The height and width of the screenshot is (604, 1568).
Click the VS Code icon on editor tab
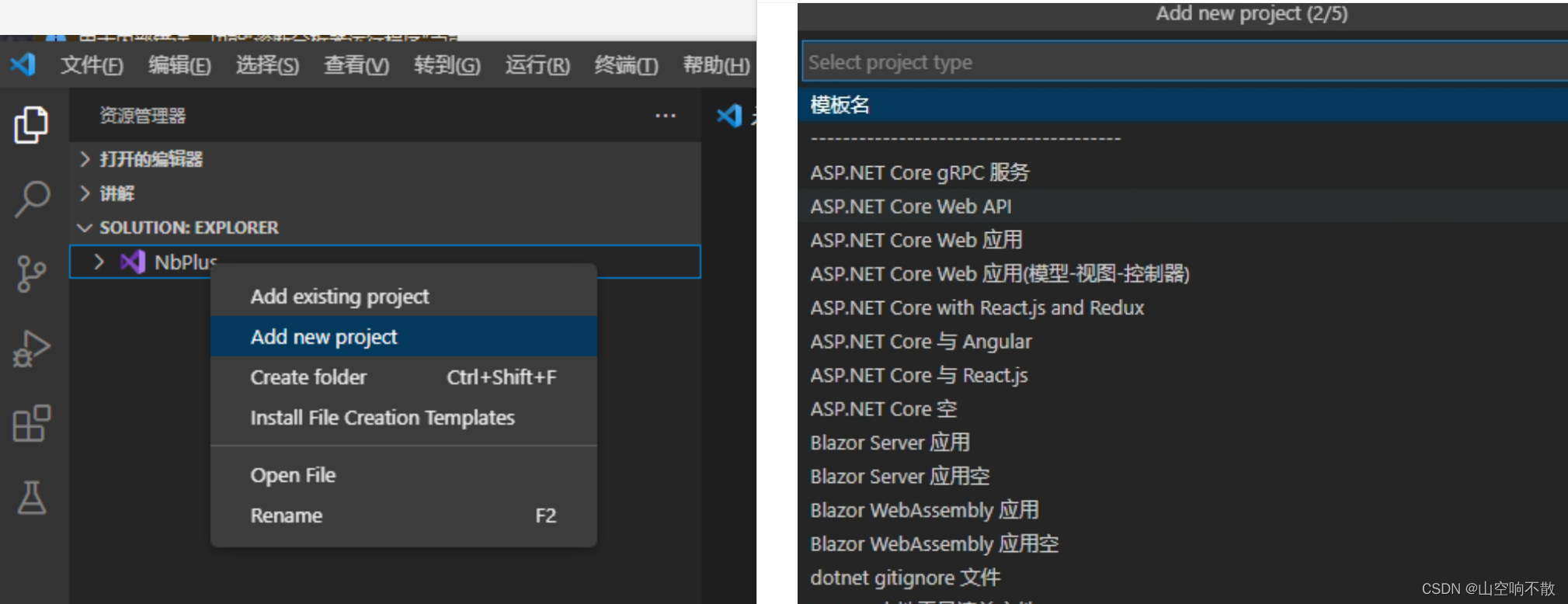729,116
